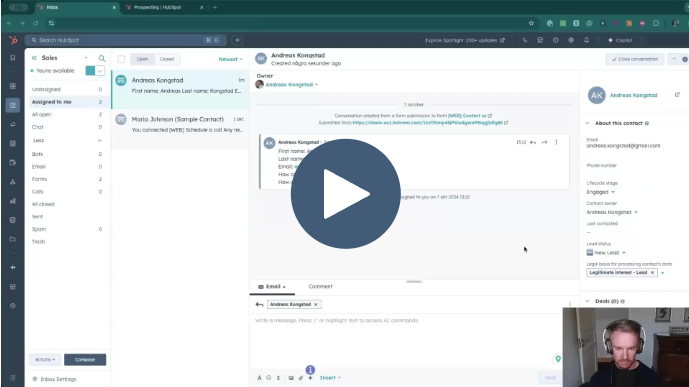Open the conversation more options ellipsis

tap(674, 59)
